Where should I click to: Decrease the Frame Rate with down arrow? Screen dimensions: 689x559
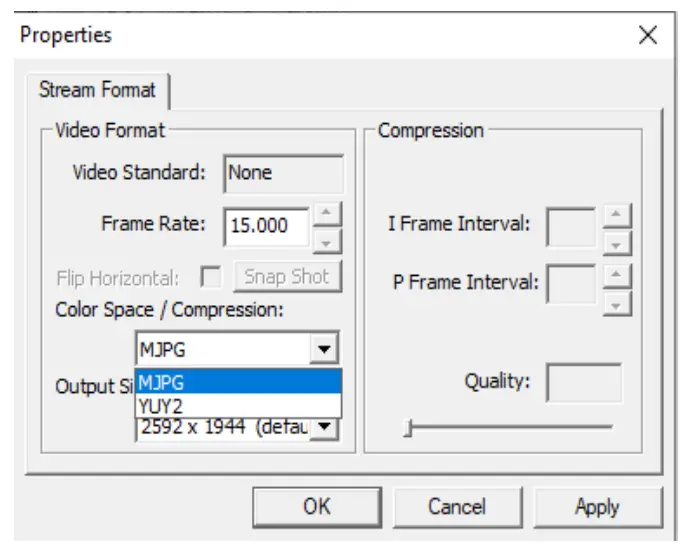click(327, 239)
